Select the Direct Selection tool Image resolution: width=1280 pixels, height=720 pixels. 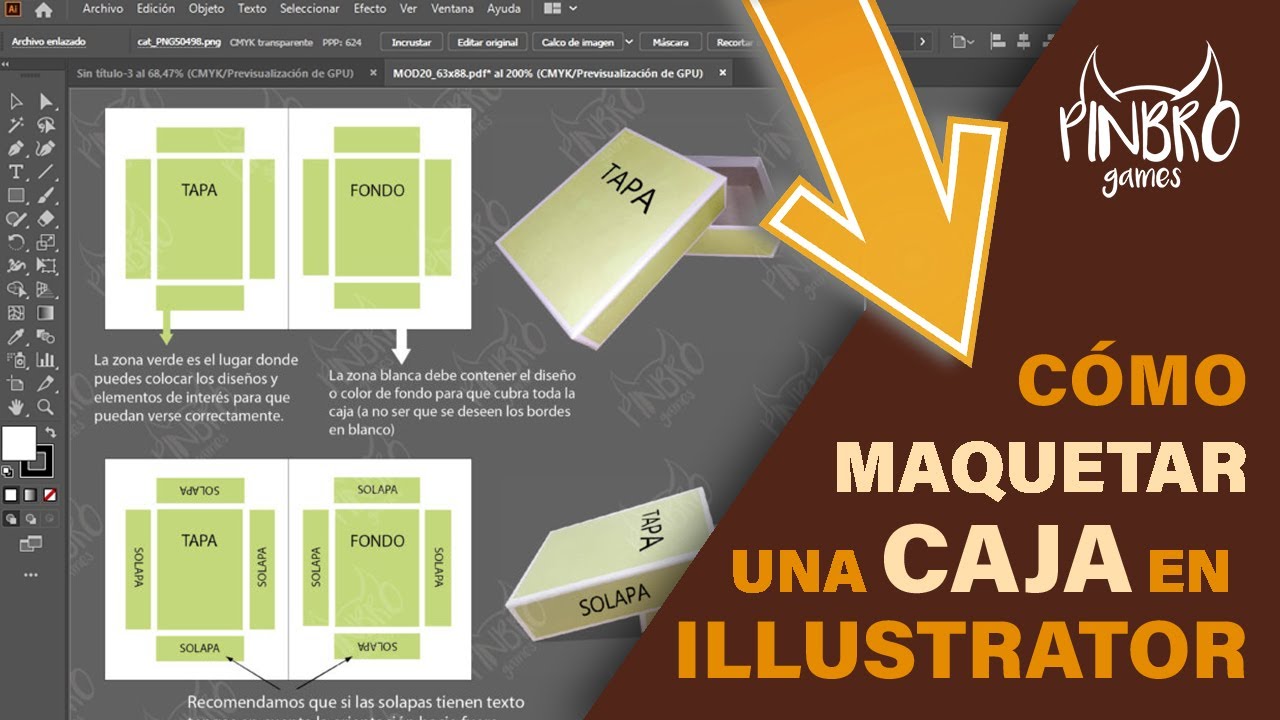click(45, 101)
